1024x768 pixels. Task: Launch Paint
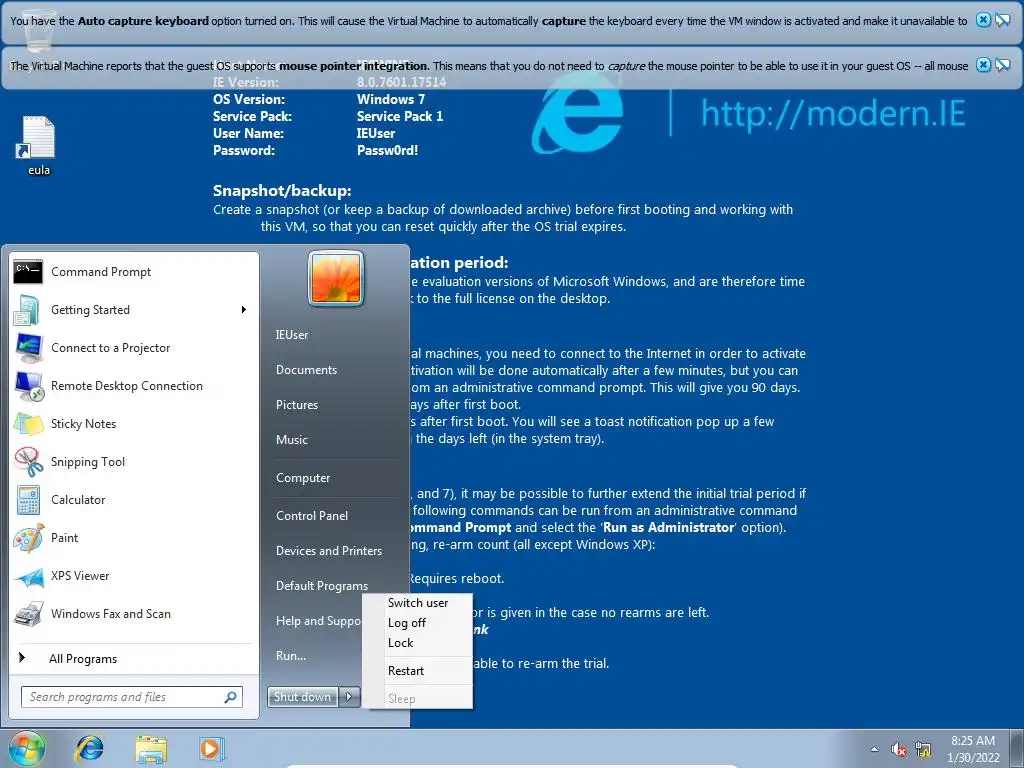pyautogui.click(x=134, y=537)
